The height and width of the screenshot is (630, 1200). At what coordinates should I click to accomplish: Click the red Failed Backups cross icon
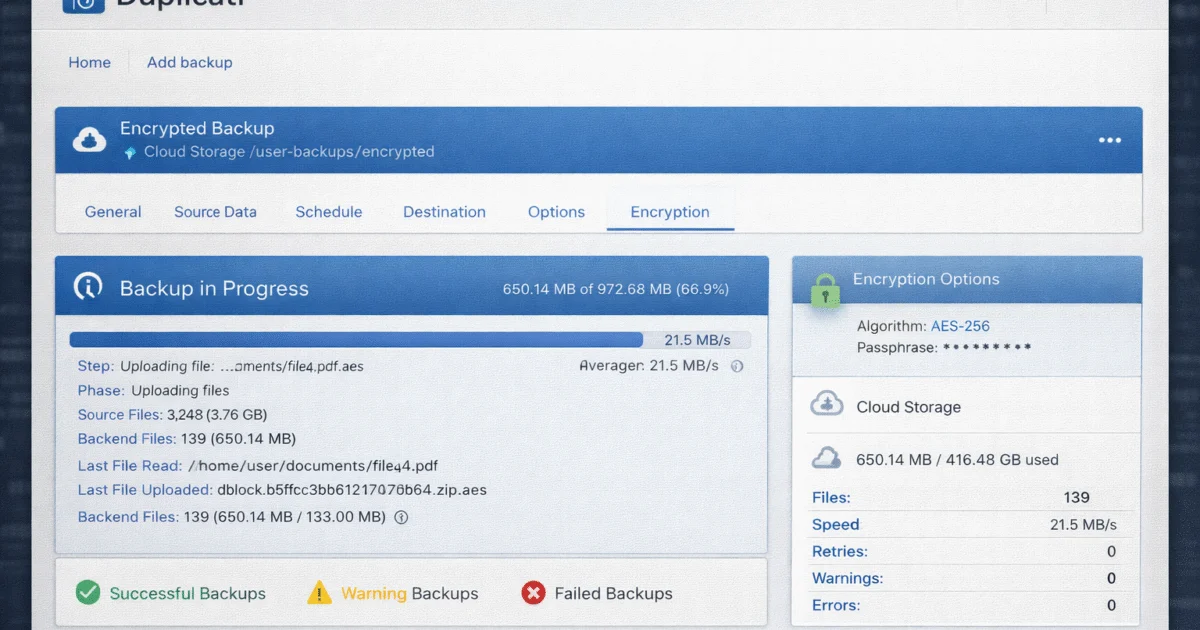pyautogui.click(x=533, y=593)
